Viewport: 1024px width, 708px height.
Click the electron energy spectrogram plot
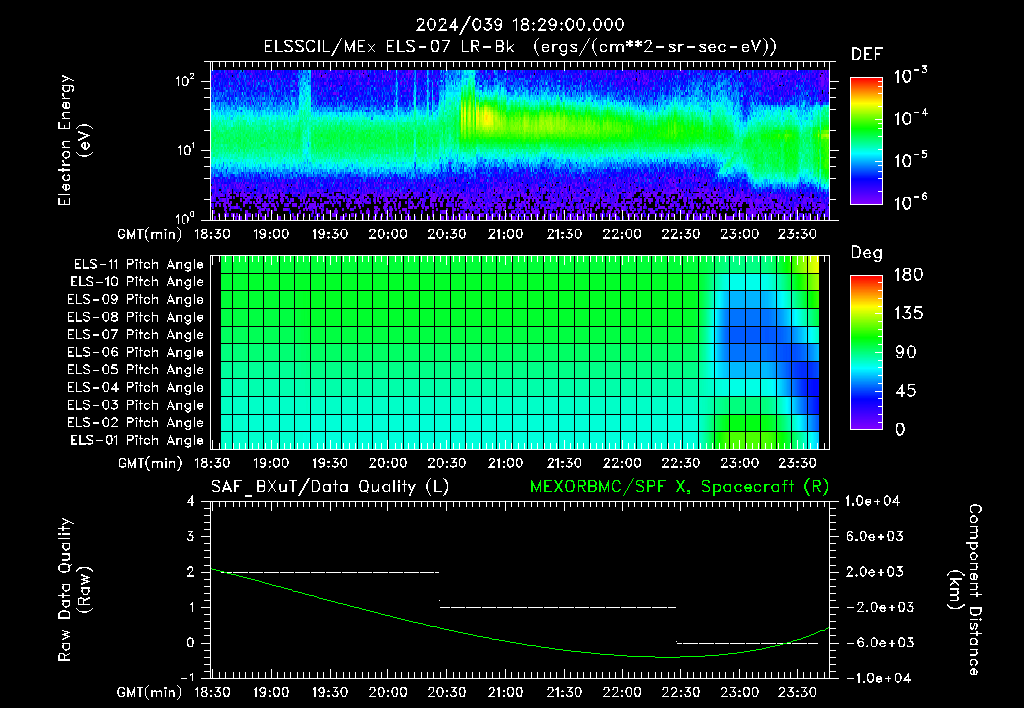[x=520, y=144]
